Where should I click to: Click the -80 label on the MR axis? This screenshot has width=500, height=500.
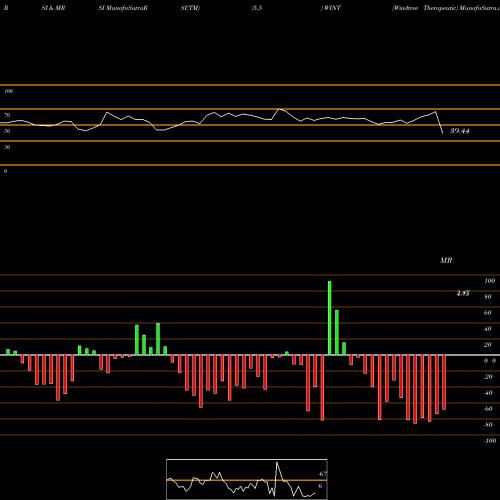click(x=488, y=425)
